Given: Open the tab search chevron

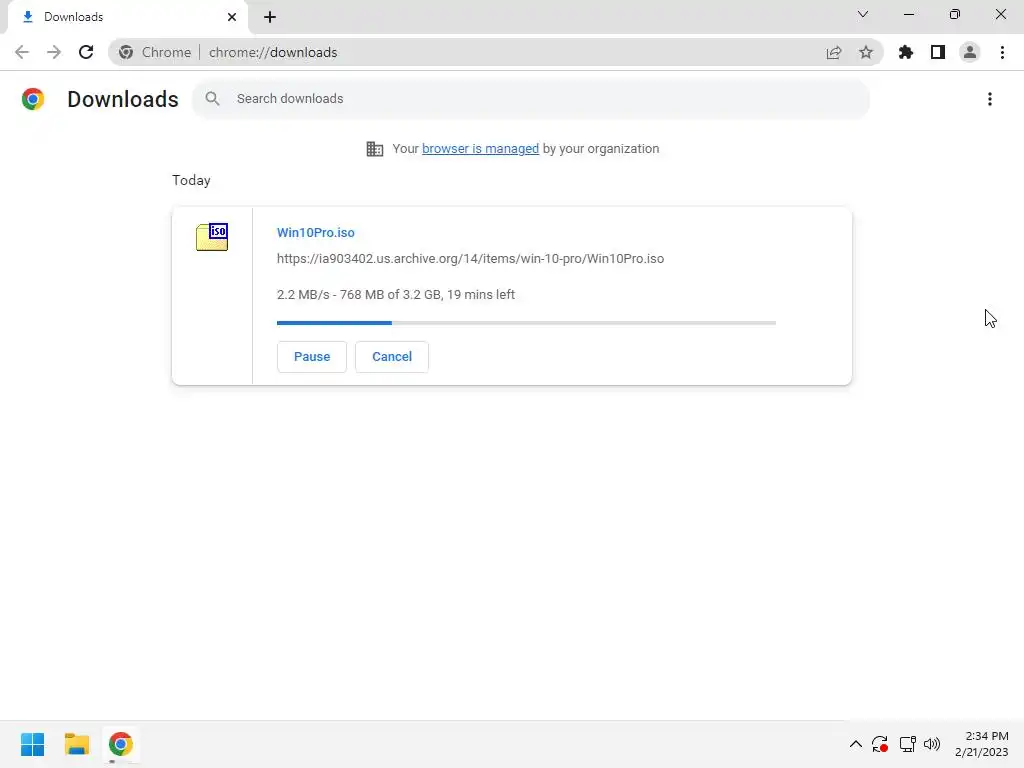Looking at the screenshot, I should click(x=863, y=14).
